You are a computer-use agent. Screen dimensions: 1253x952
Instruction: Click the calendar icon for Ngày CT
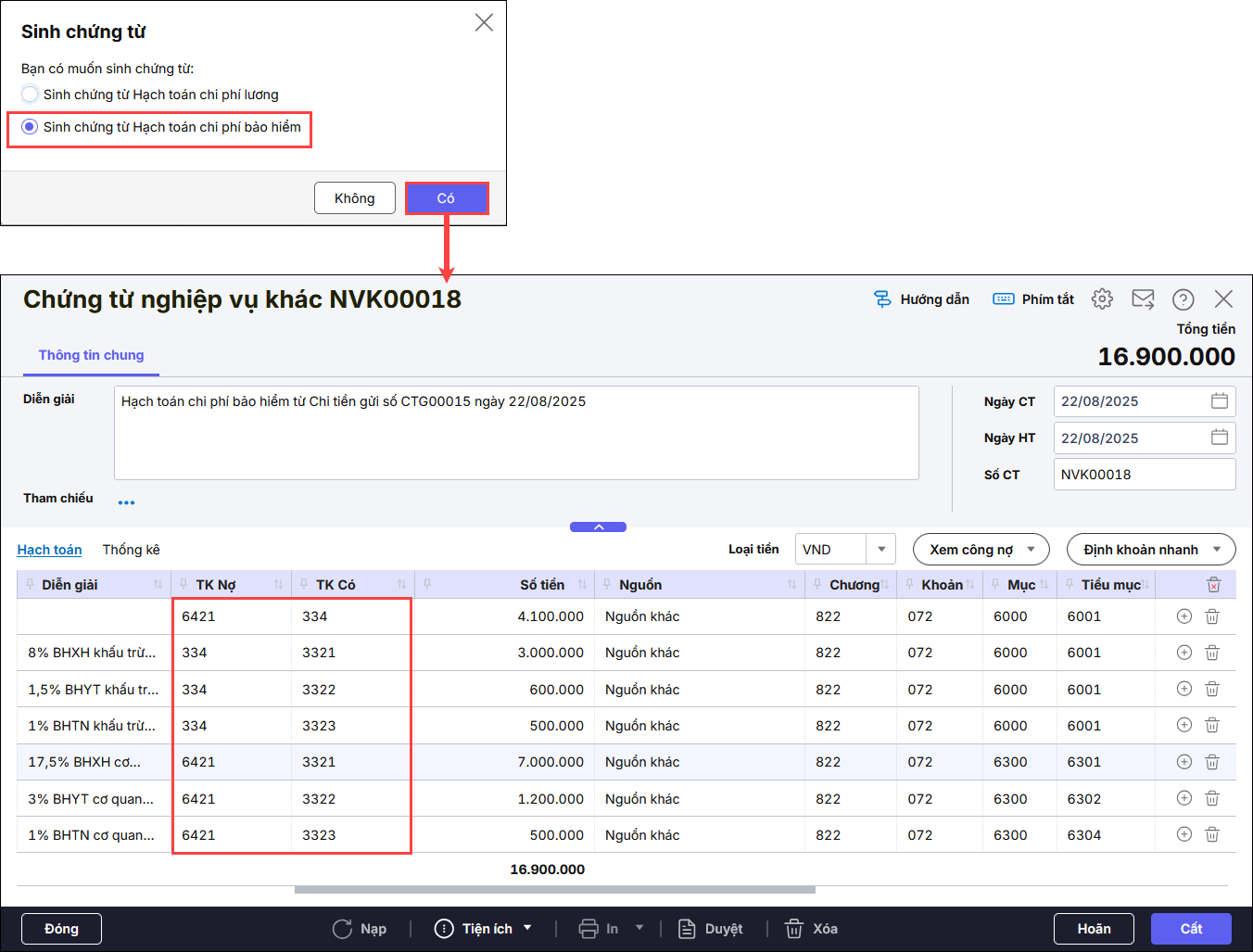[x=1219, y=401]
